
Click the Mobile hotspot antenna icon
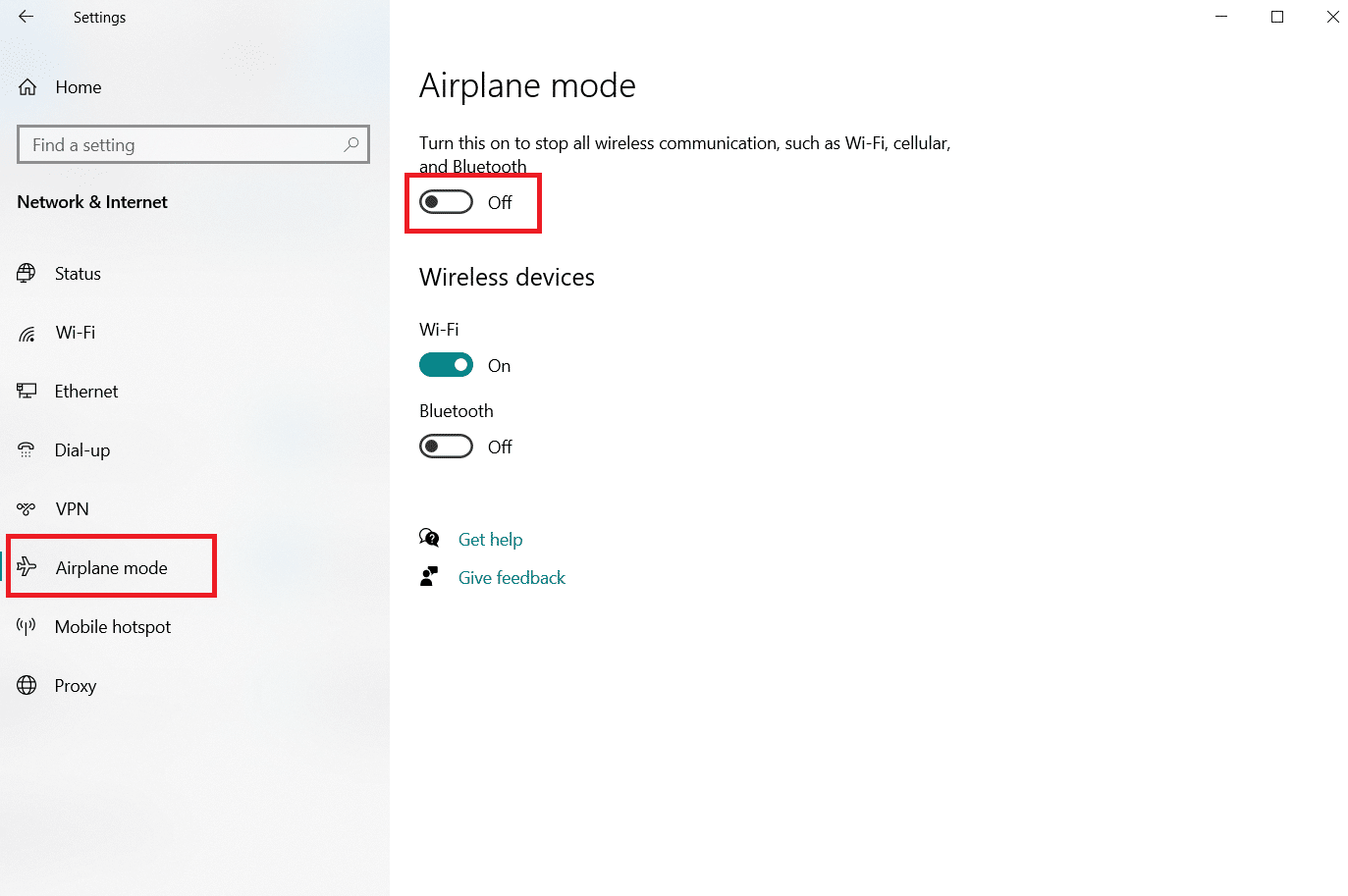[x=27, y=626]
